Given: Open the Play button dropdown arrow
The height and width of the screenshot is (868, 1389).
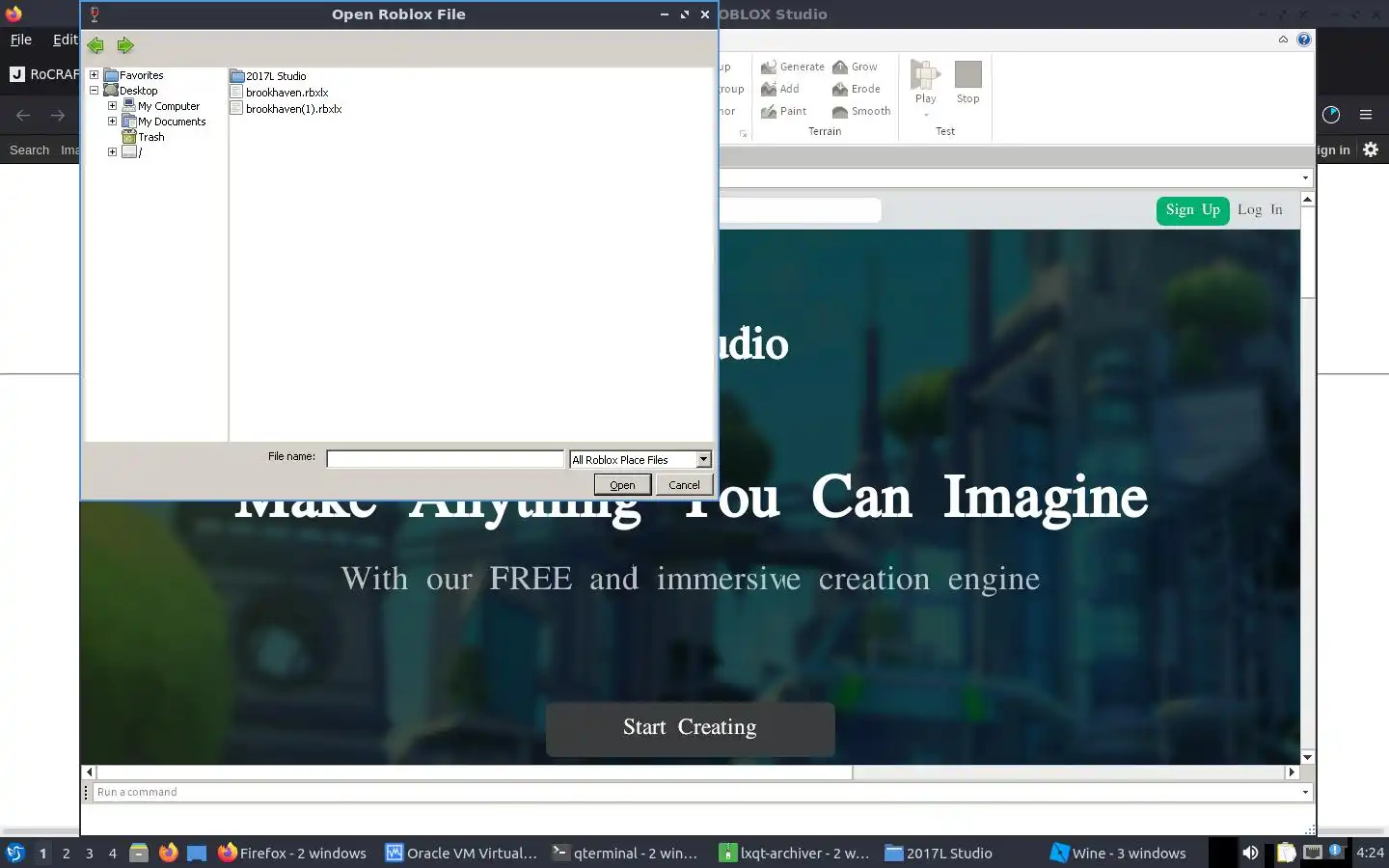Looking at the screenshot, I should coord(926,115).
